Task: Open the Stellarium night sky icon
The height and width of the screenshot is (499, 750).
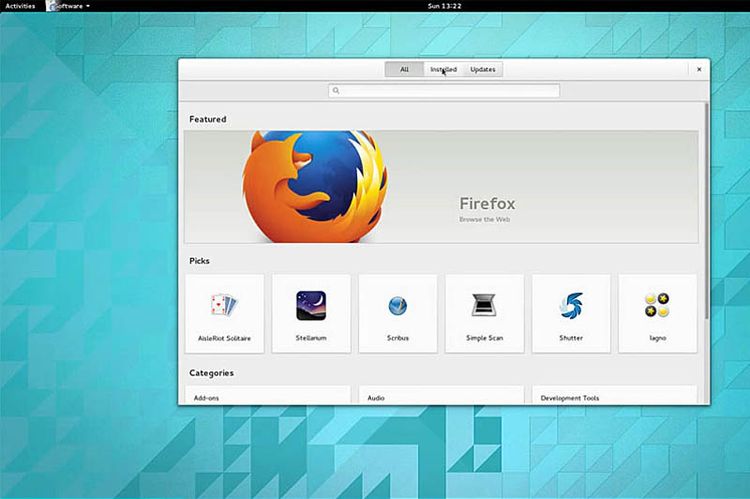Action: [x=311, y=305]
